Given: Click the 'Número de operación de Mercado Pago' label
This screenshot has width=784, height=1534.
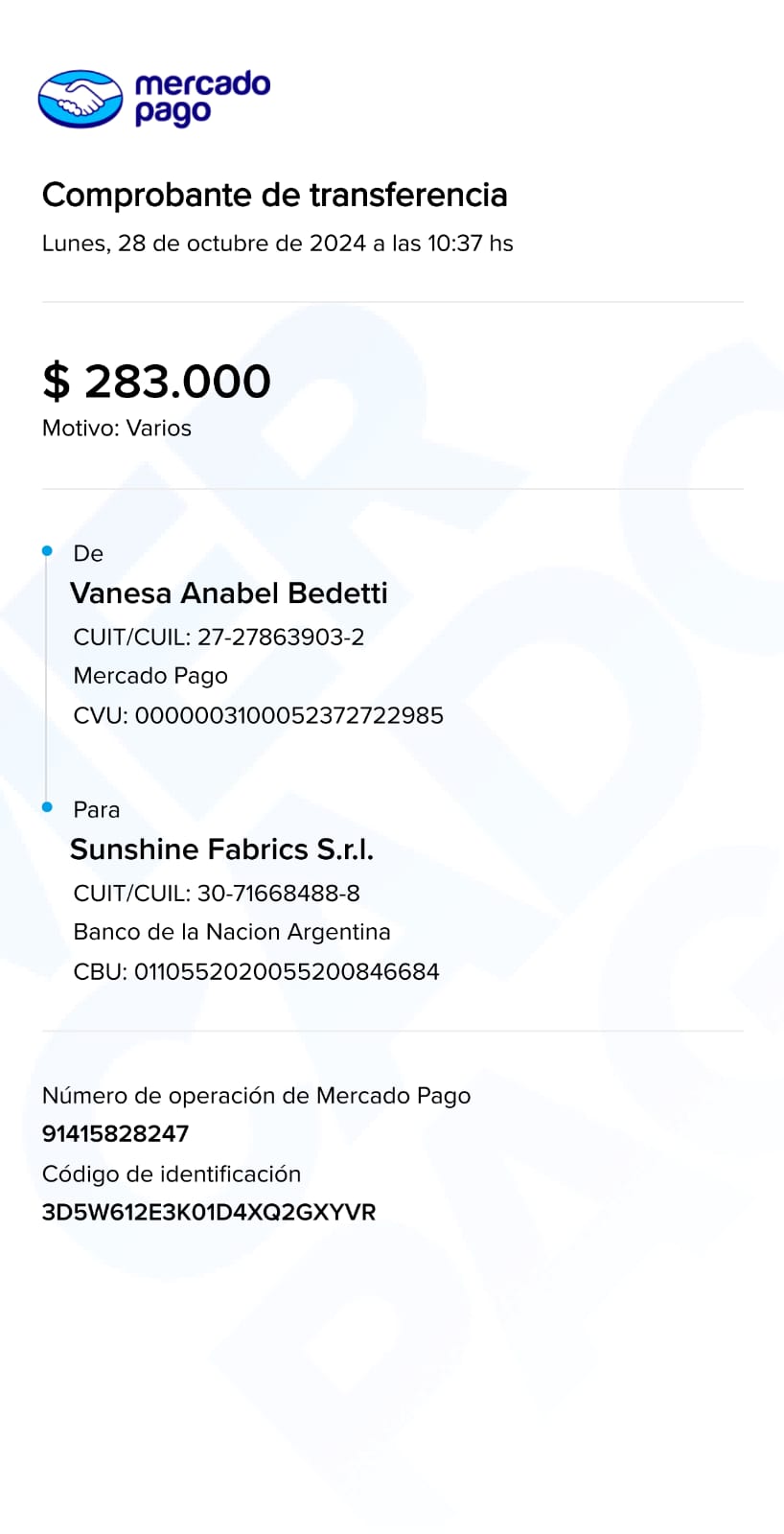Looking at the screenshot, I should pyautogui.click(x=256, y=1096).
